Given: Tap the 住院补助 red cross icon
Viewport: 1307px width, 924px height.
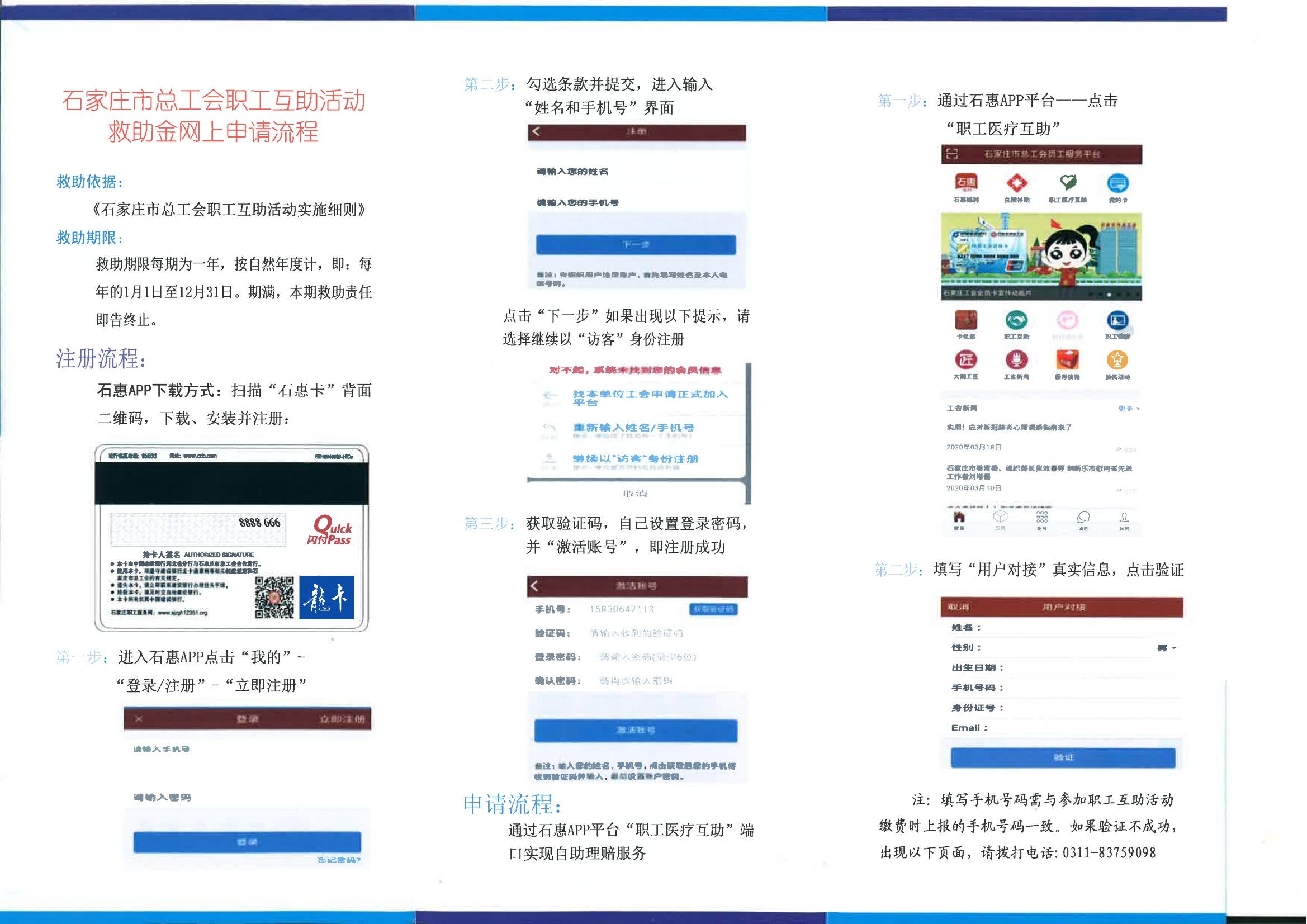Looking at the screenshot, I should coord(1017,183).
